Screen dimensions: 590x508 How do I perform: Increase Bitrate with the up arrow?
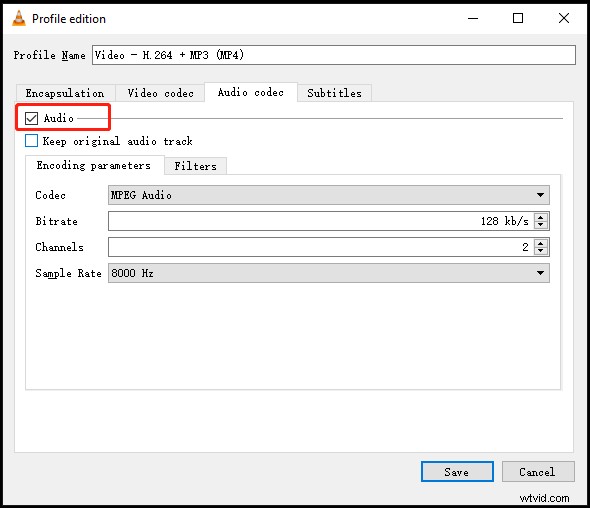click(x=541, y=217)
